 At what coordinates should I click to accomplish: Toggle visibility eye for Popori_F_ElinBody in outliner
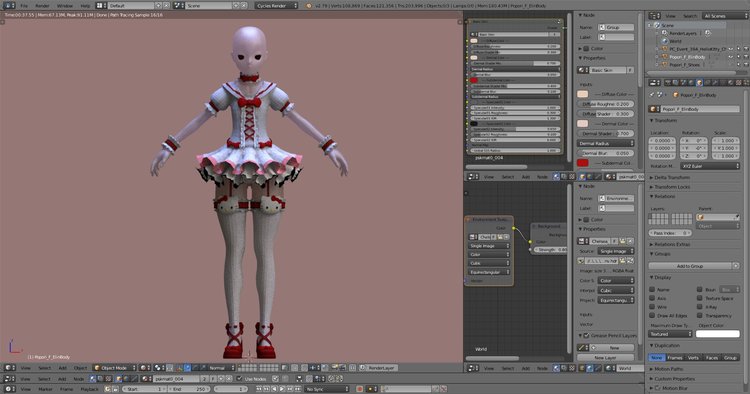731,57
